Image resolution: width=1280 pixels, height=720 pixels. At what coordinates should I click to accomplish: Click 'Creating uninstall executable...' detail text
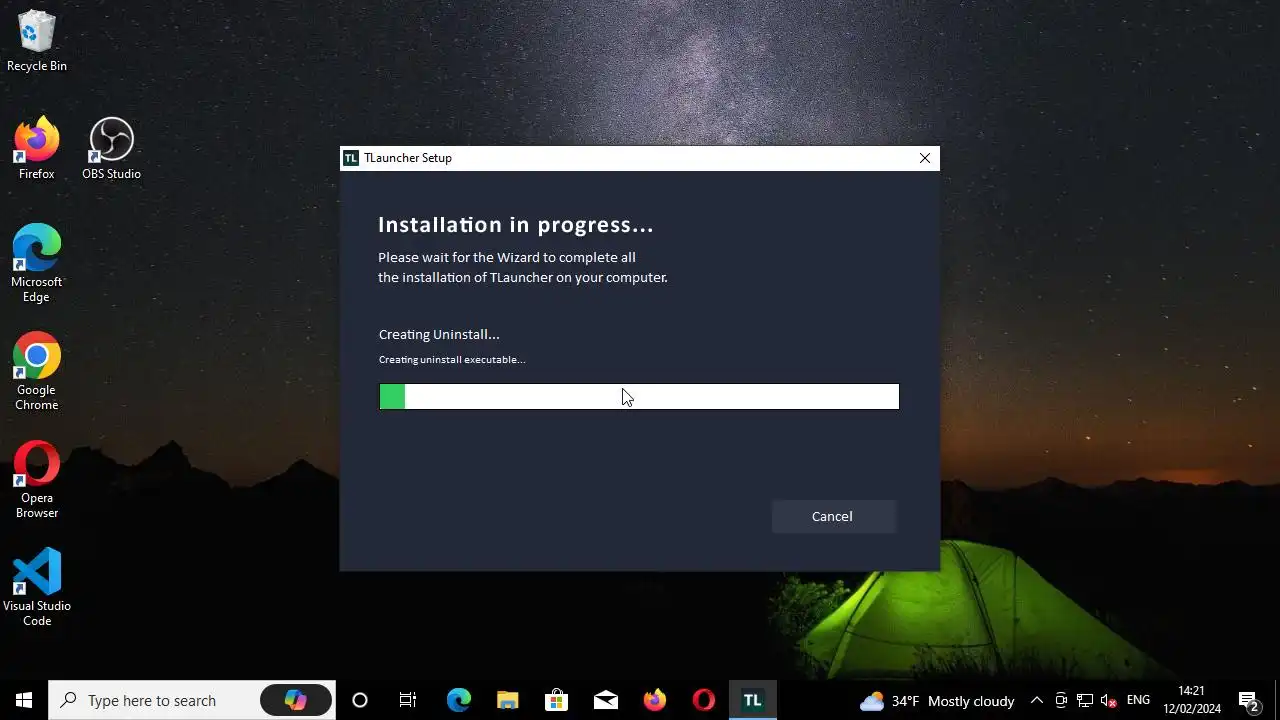[x=452, y=360]
